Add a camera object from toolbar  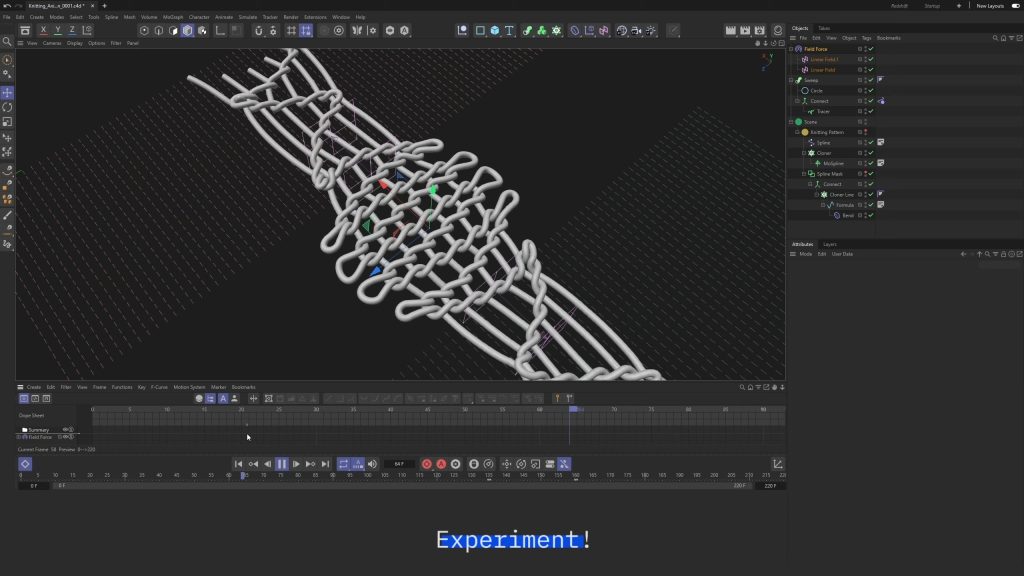(x=636, y=30)
